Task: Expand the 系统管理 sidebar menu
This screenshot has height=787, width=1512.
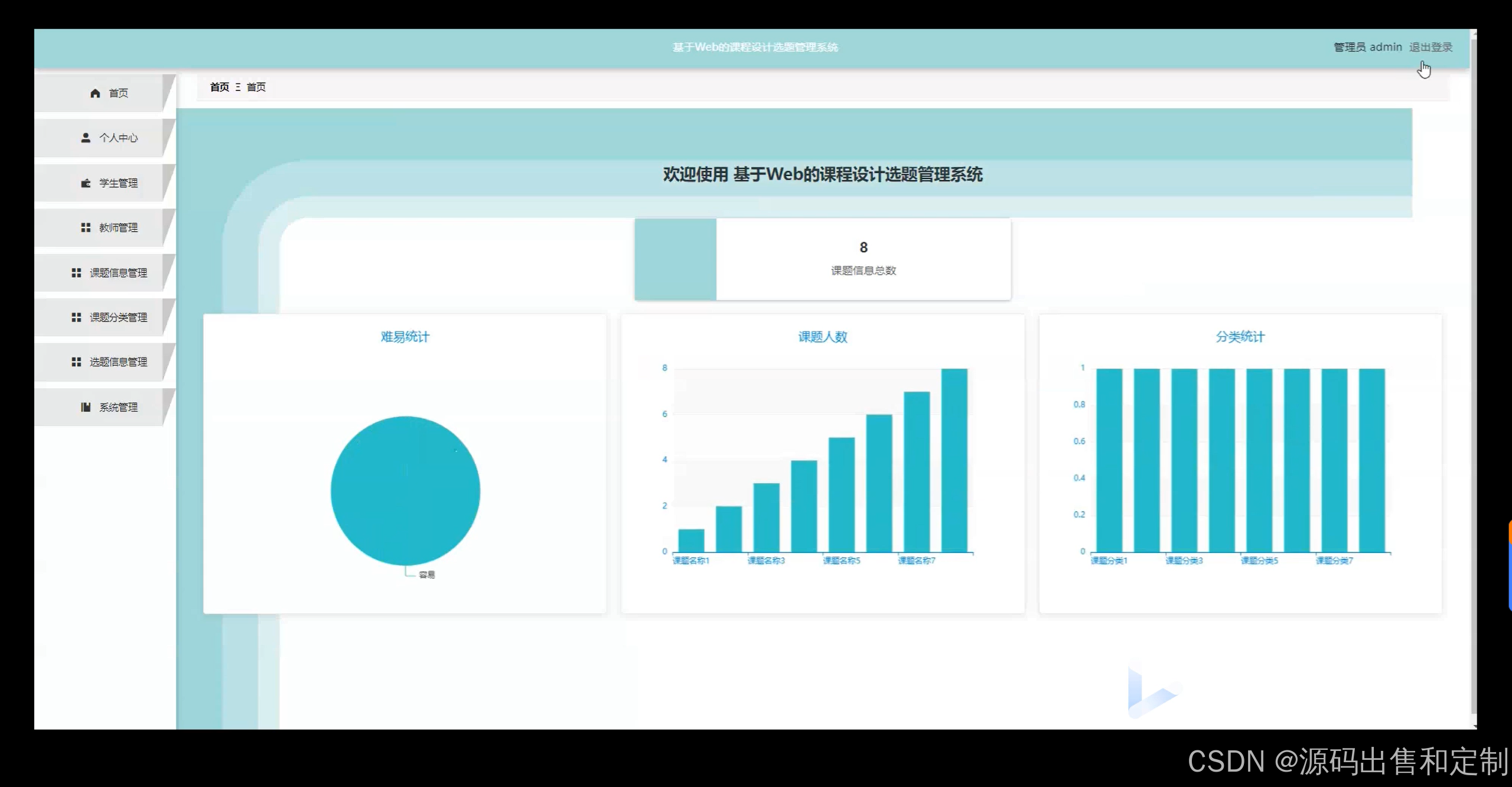Action: (118, 407)
